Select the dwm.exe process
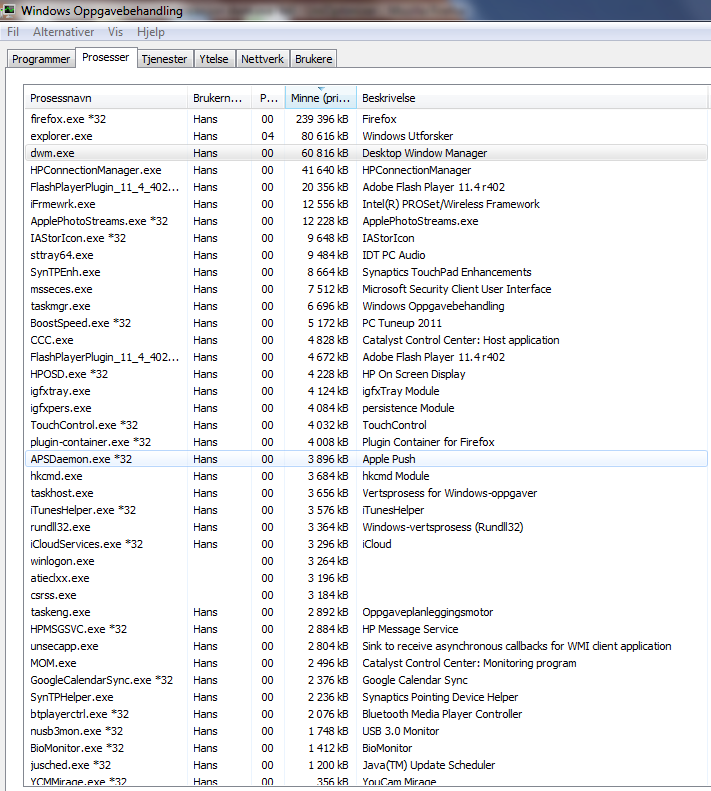The width and height of the screenshot is (711, 791). click(x=366, y=153)
